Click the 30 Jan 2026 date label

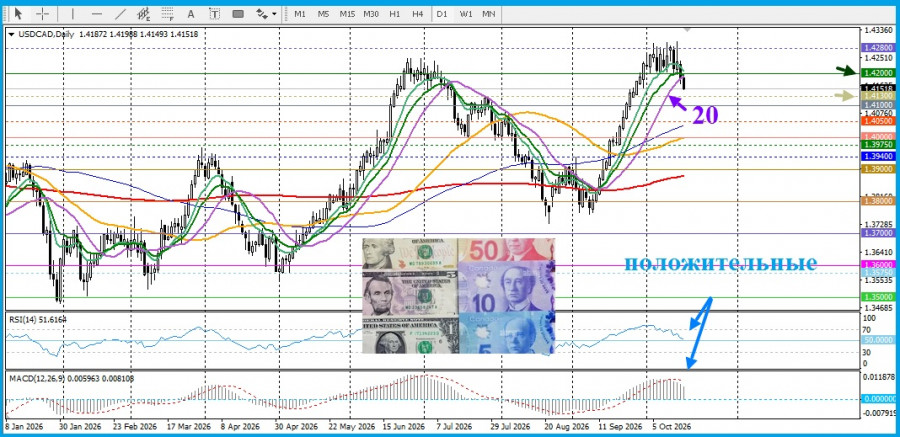(79, 427)
